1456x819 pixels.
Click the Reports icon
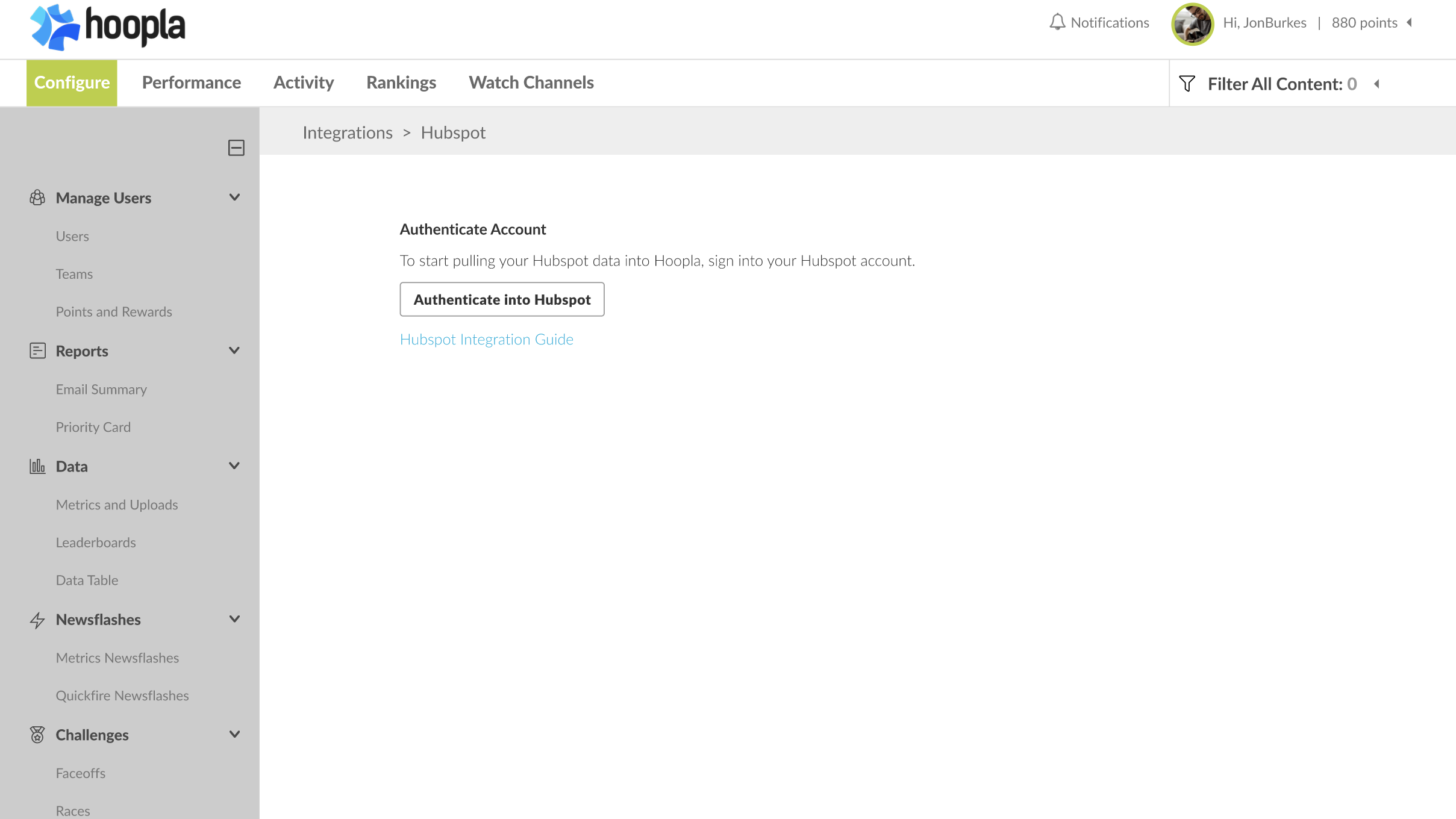37,350
